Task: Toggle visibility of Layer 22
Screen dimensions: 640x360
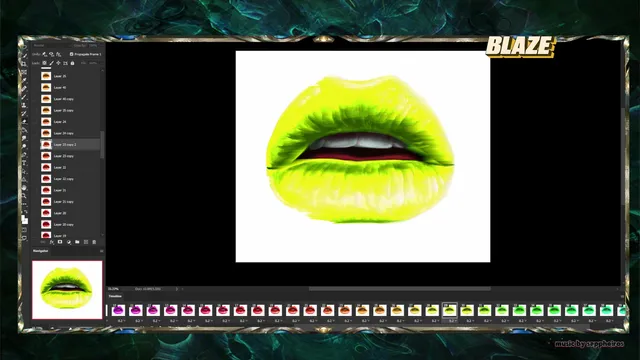Action: tap(36, 167)
